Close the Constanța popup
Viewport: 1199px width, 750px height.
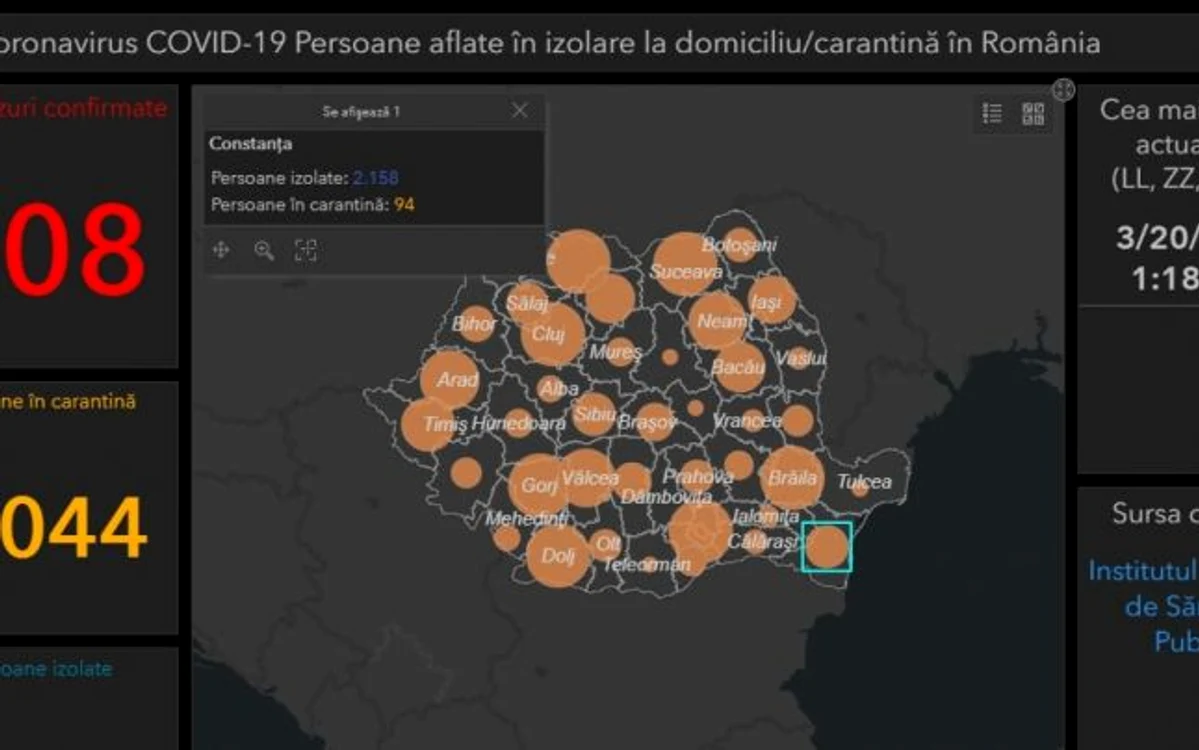pos(519,111)
